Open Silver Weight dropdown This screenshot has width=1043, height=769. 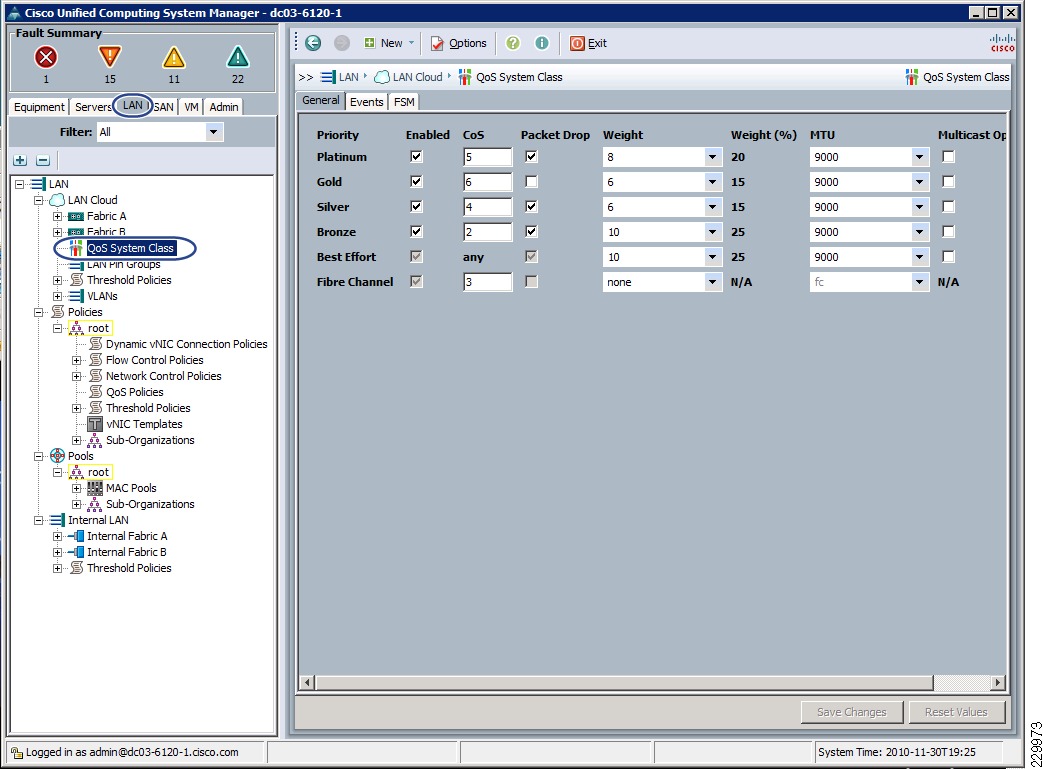pos(712,207)
